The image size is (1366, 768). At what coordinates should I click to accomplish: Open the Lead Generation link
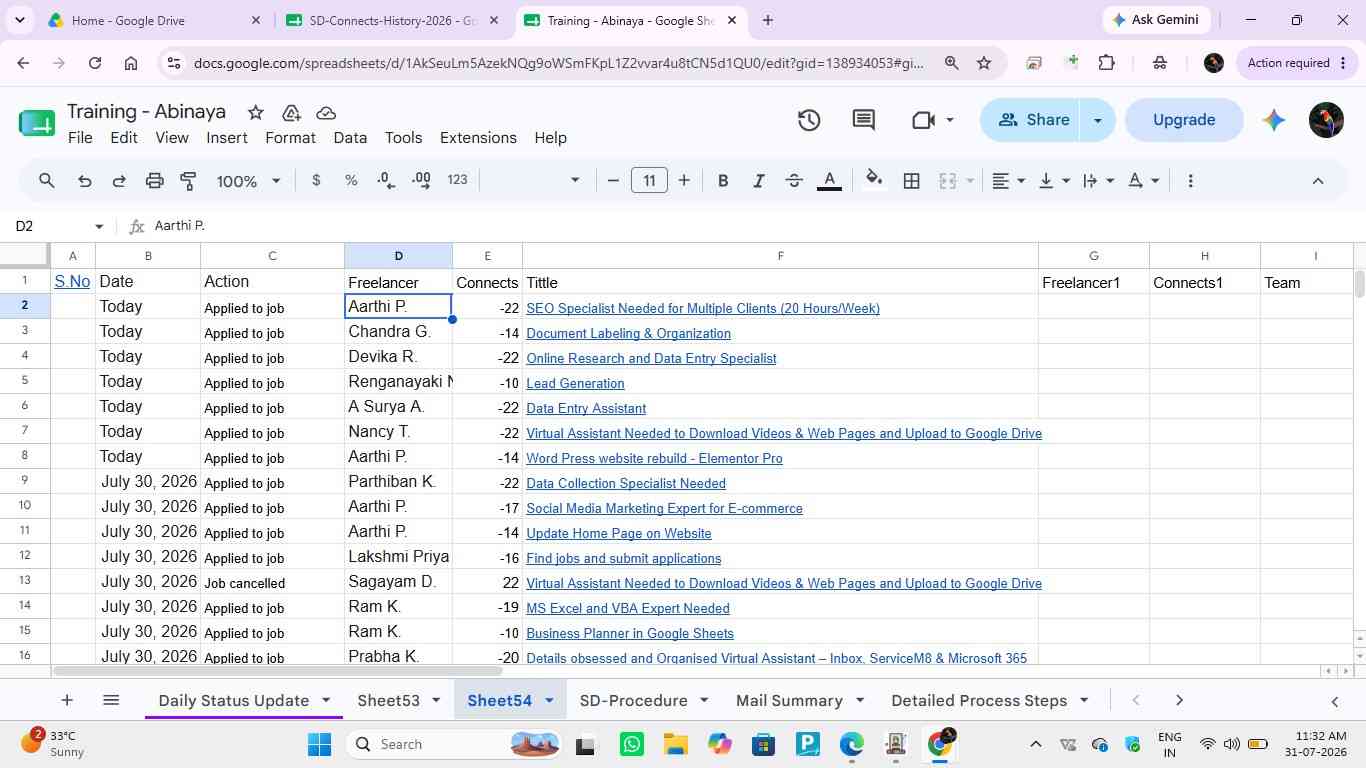575,383
